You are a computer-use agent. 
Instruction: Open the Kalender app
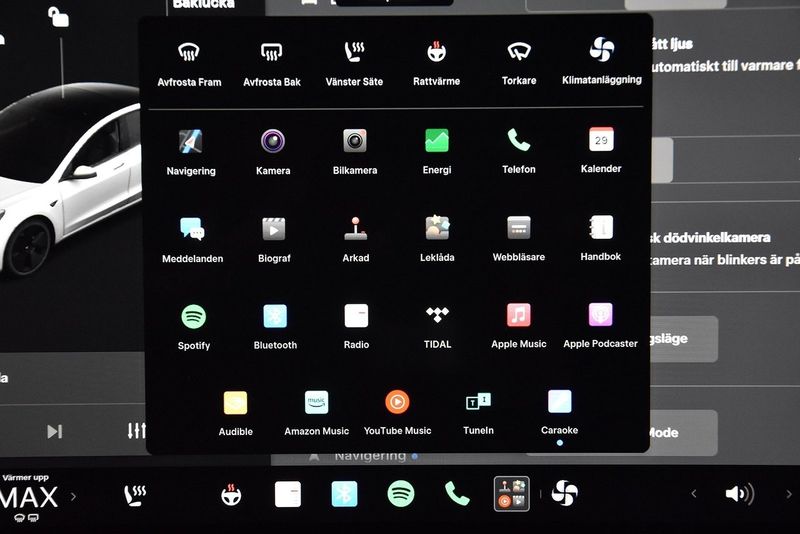point(601,150)
